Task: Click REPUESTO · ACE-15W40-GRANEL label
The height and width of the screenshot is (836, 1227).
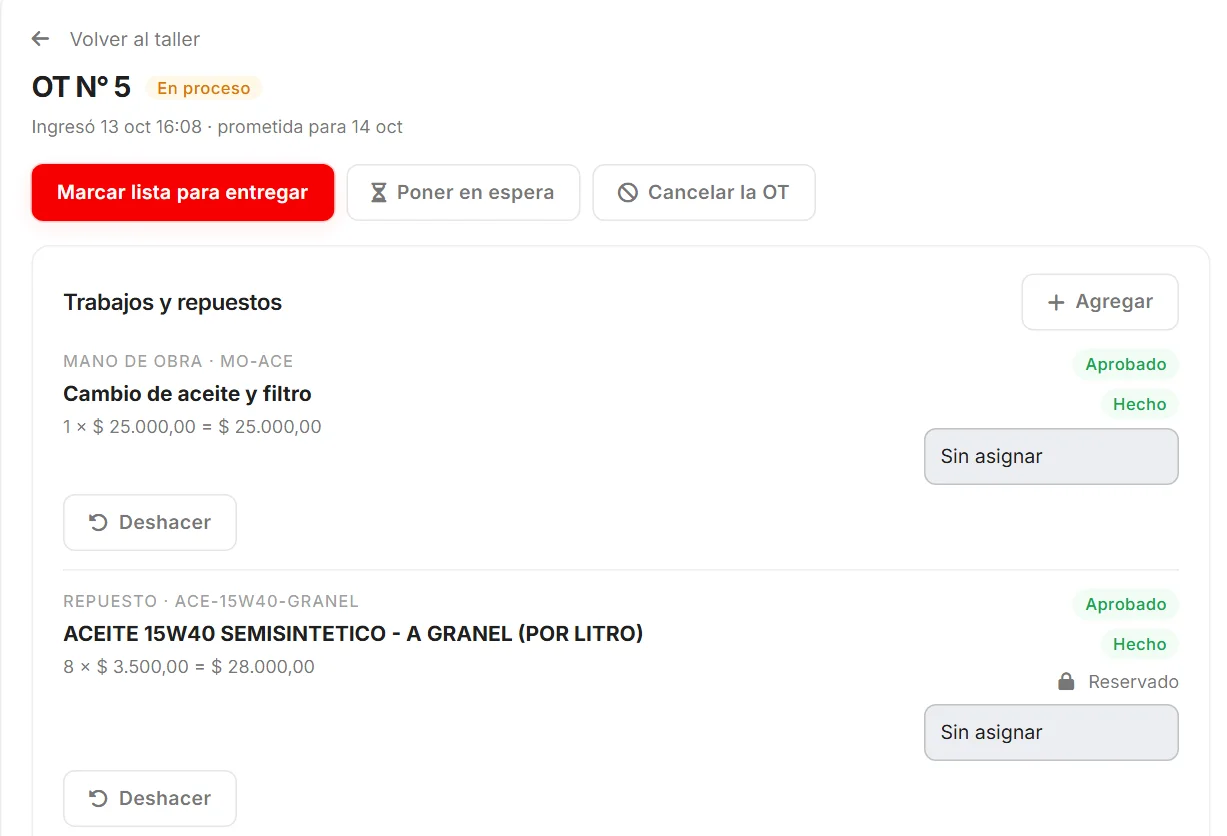Action: click(211, 601)
